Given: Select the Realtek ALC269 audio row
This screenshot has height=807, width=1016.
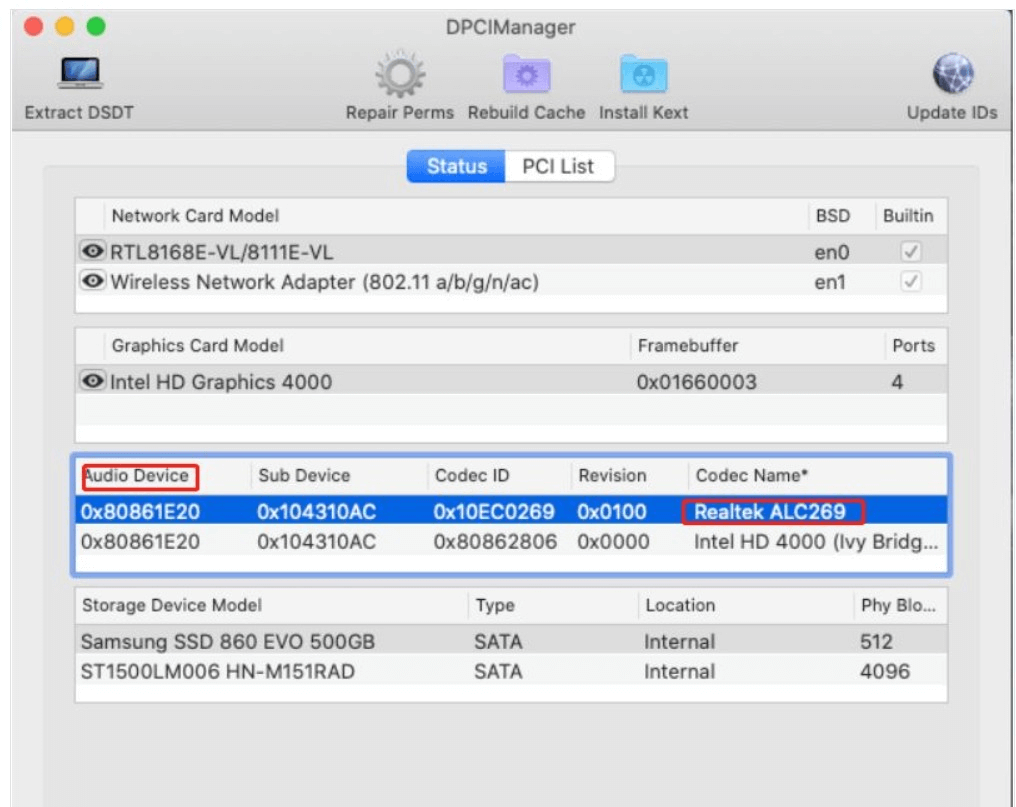Looking at the screenshot, I should click(x=510, y=512).
